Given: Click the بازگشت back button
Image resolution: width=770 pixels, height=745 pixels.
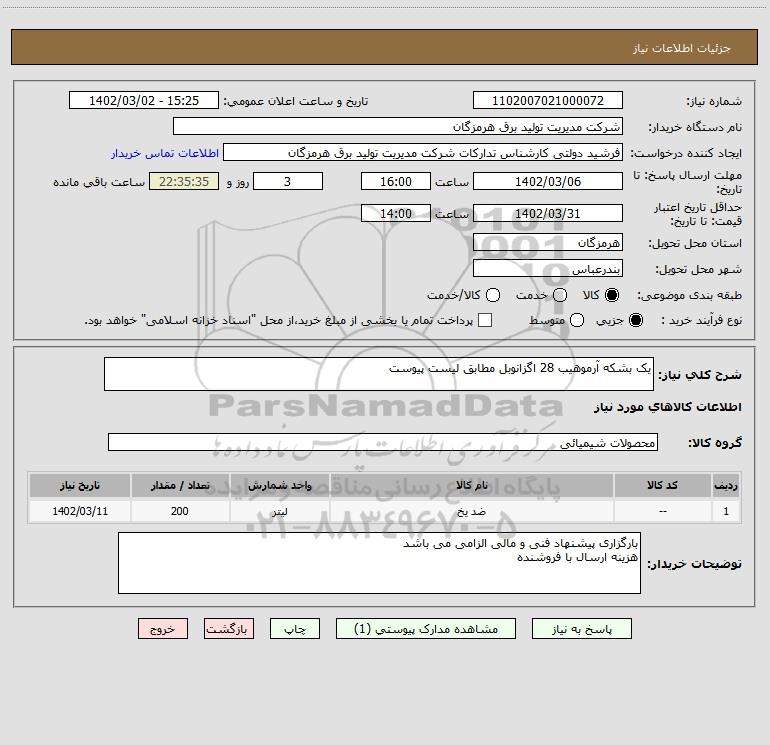Looking at the screenshot, I should pos(229,629).
